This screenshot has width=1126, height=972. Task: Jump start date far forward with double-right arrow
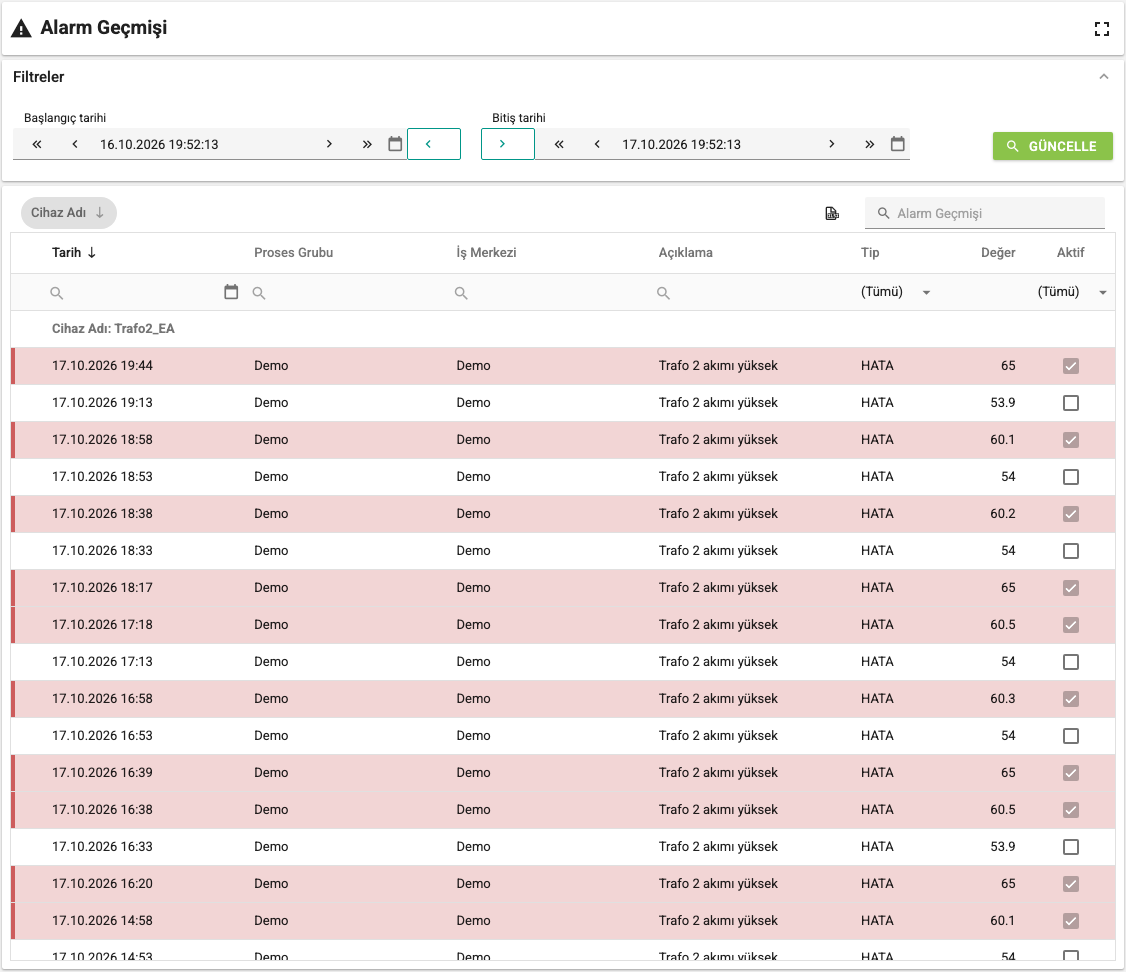367,144
